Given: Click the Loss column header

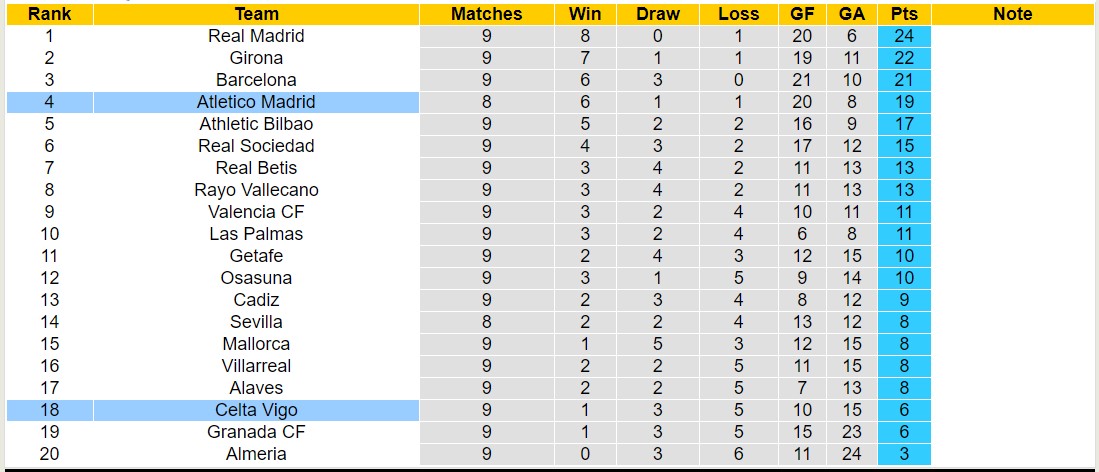Looking at the screenshot, I should pos(738,14).
